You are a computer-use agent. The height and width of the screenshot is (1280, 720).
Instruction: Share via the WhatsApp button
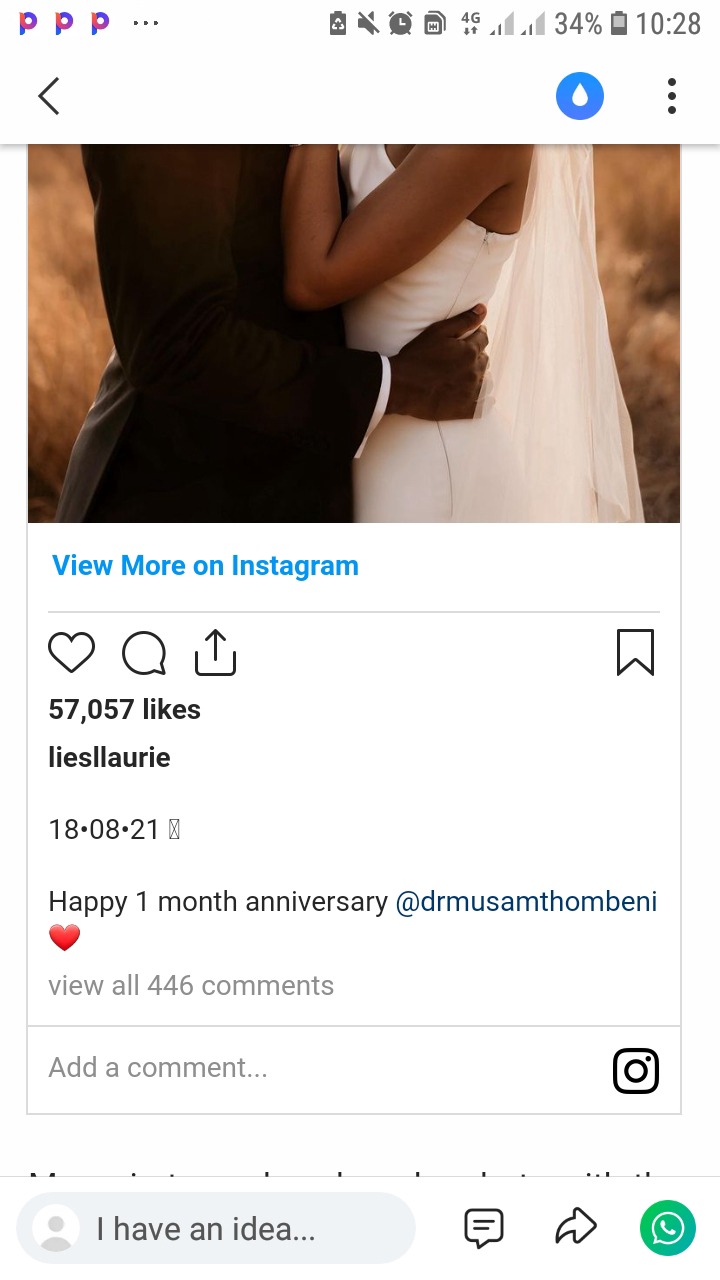[668, 1228]
